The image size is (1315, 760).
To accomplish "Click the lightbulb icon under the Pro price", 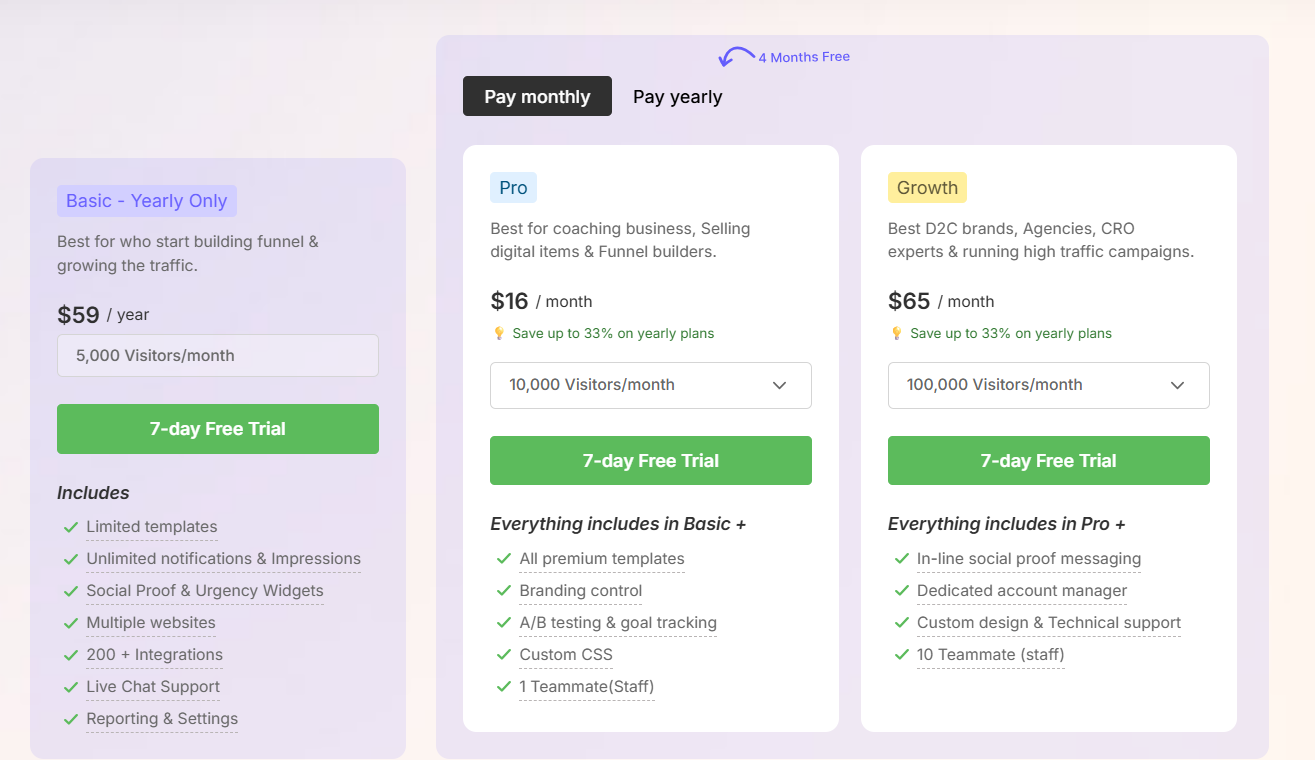I will pos(498,333).
